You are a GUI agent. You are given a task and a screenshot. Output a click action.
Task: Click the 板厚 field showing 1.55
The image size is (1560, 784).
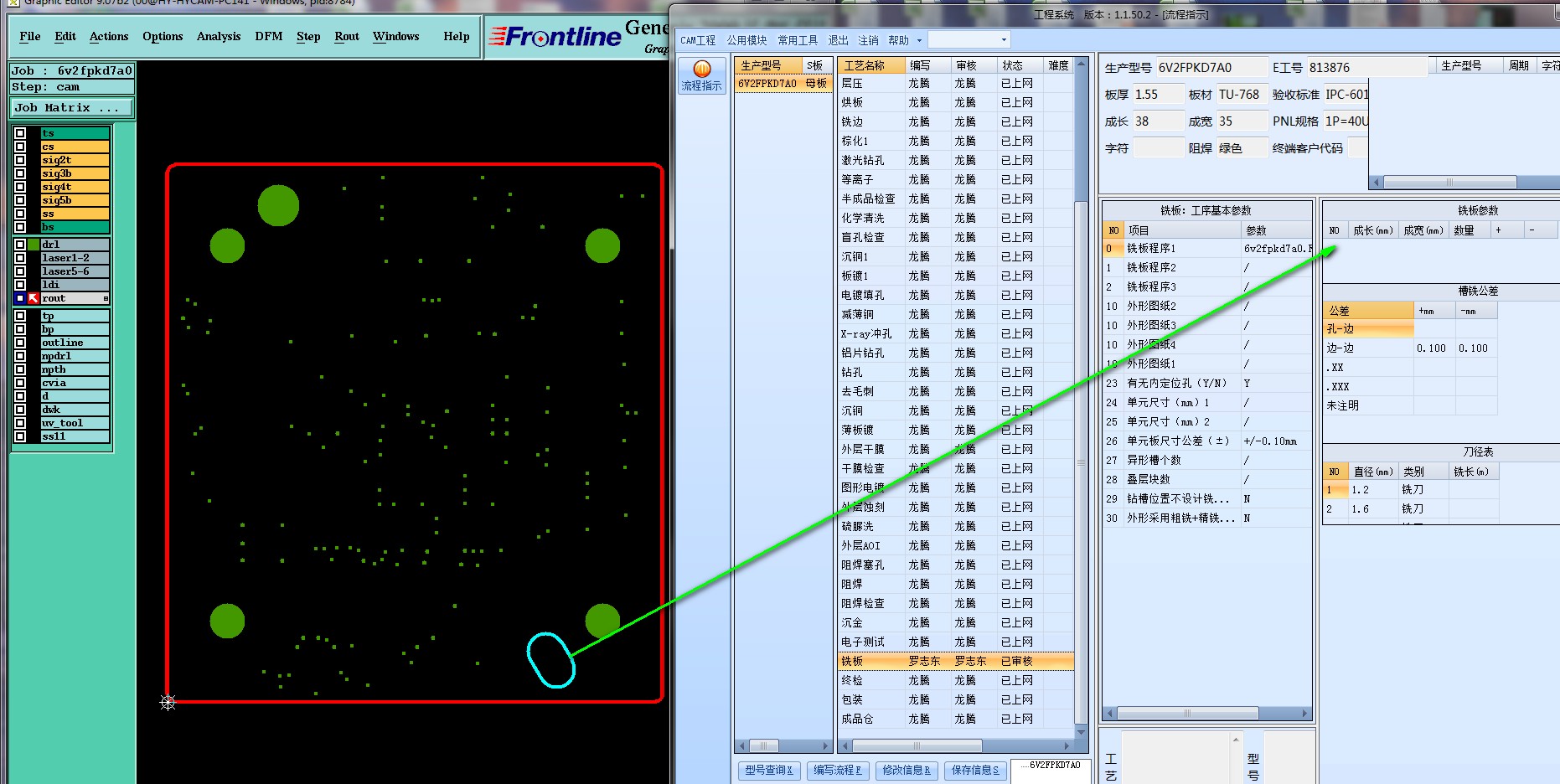point(1158,95)
